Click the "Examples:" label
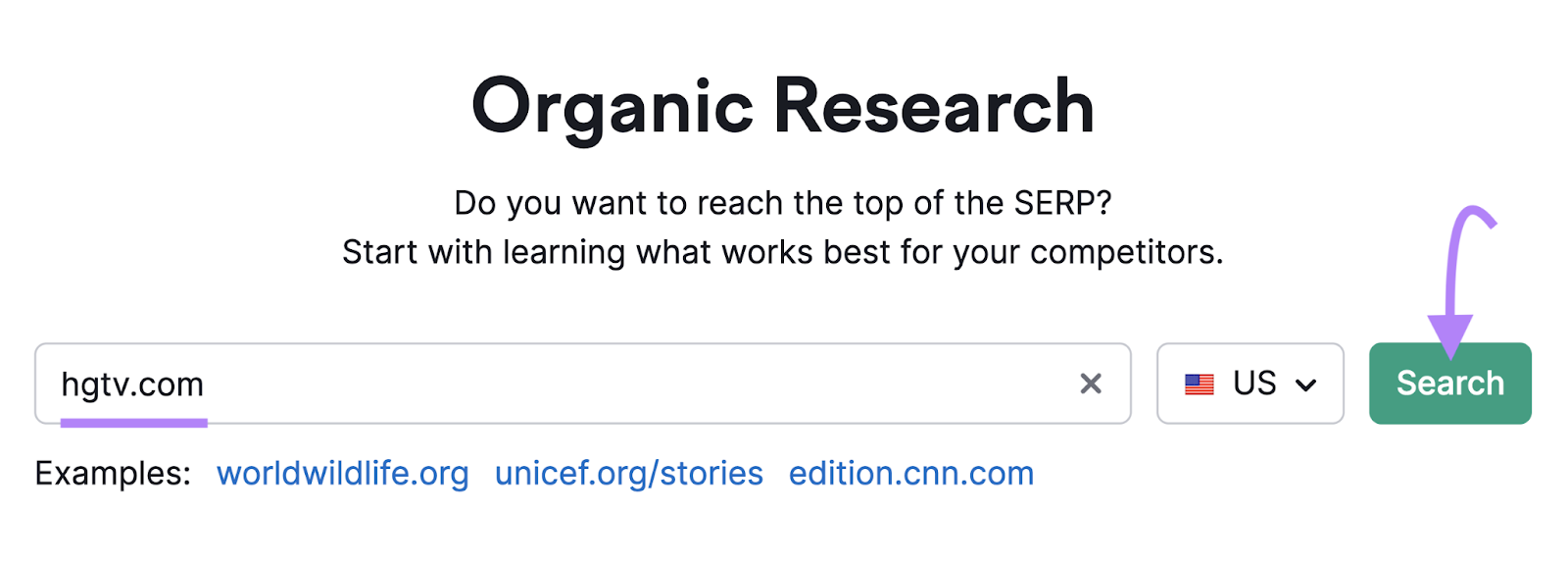Image resolution: width=1568 pixels, height=564 pixels. (113, 474)
